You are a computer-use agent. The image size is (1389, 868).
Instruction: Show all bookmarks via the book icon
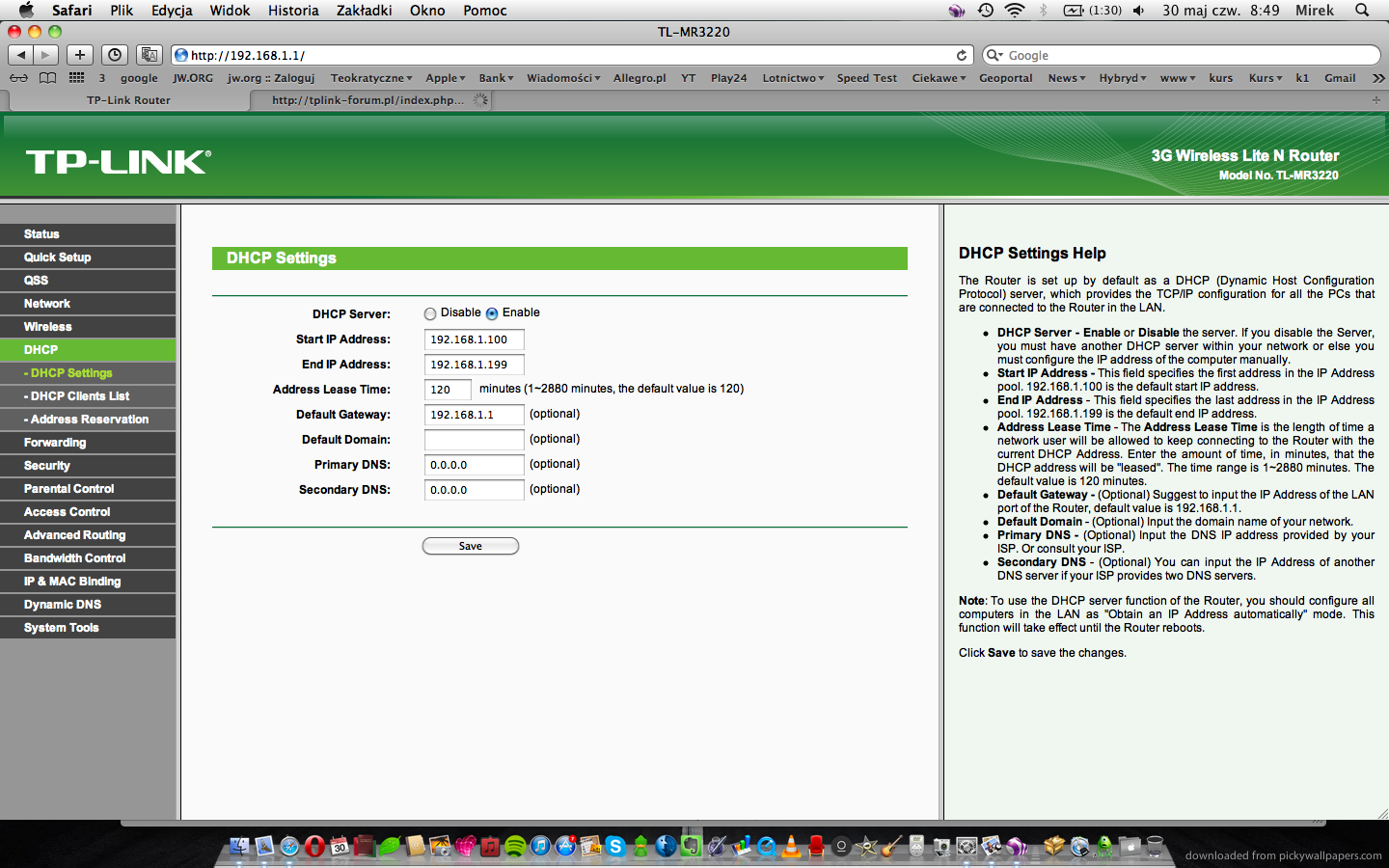47,78
